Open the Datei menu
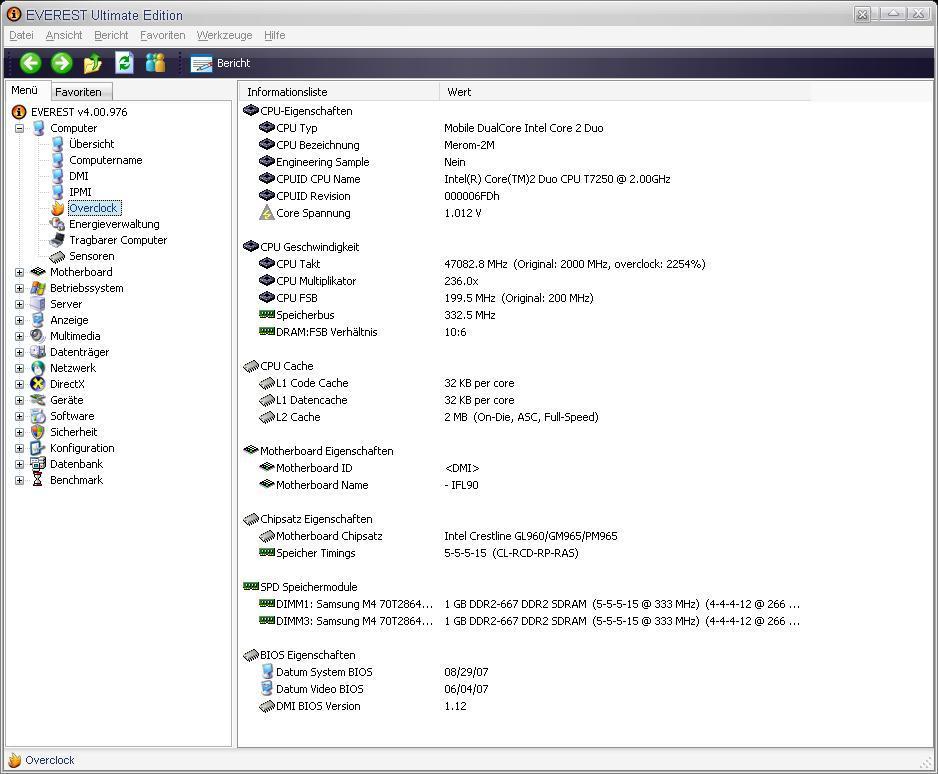Image resolution: width=938 pixels, height=774 pixels. [22, 35]
